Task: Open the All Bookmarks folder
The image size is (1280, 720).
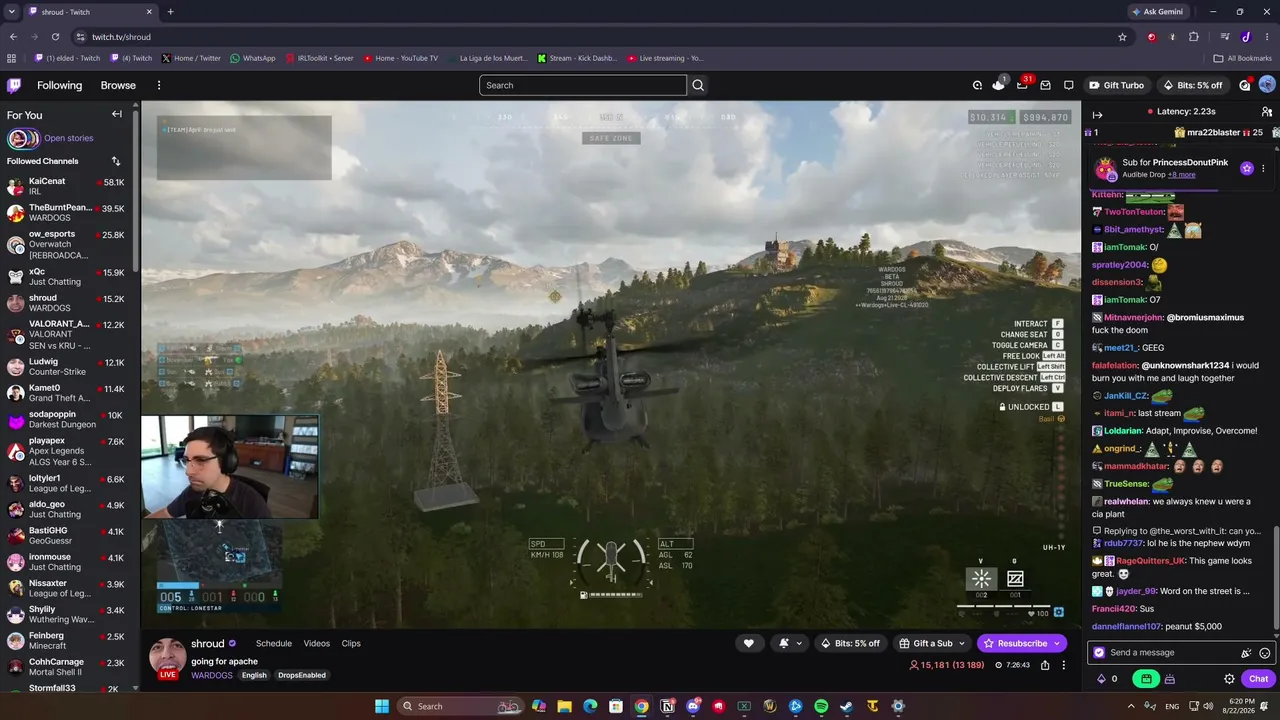Action: [x=1242, y=58]
